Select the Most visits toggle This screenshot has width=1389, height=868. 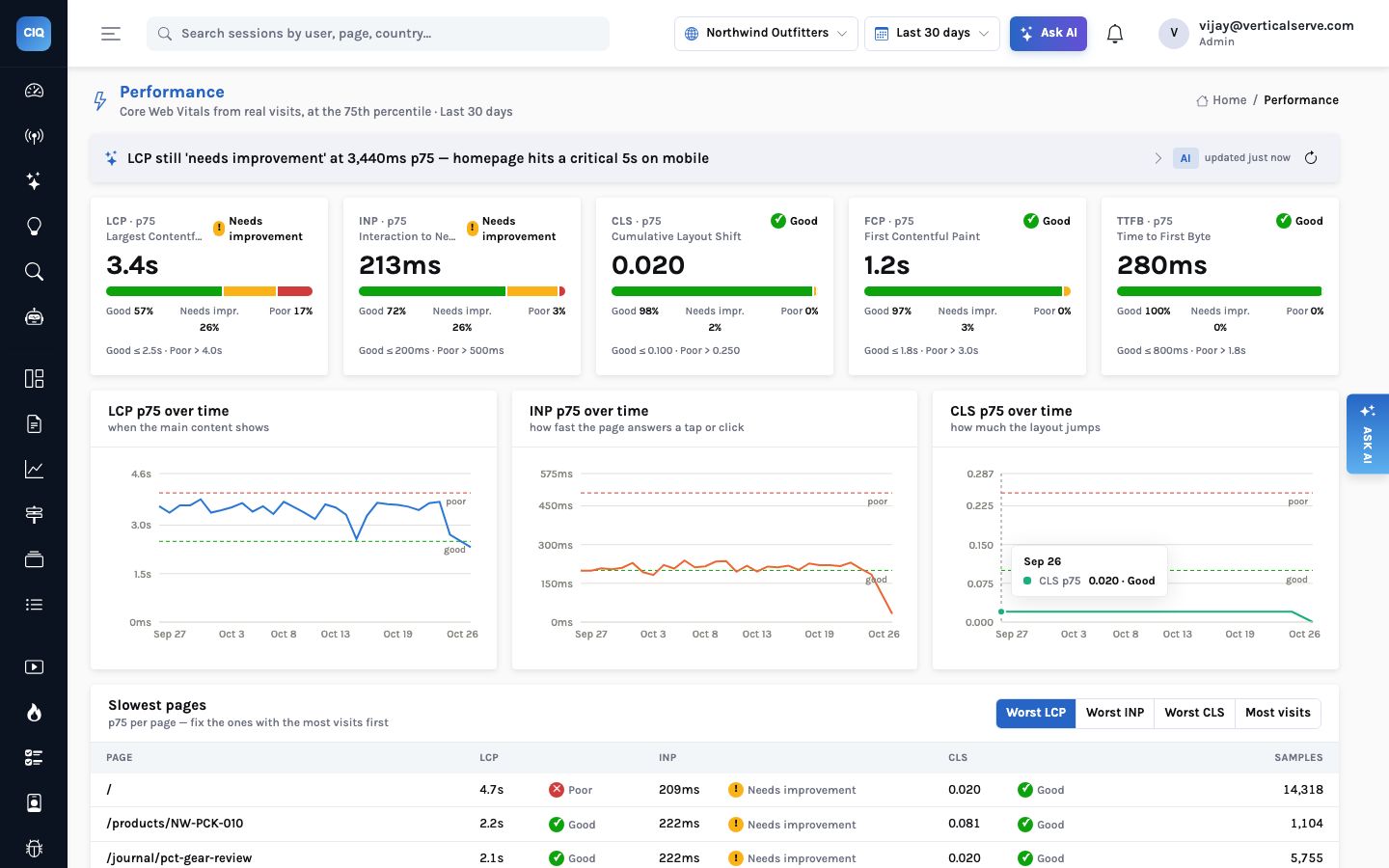[1278, 713]
